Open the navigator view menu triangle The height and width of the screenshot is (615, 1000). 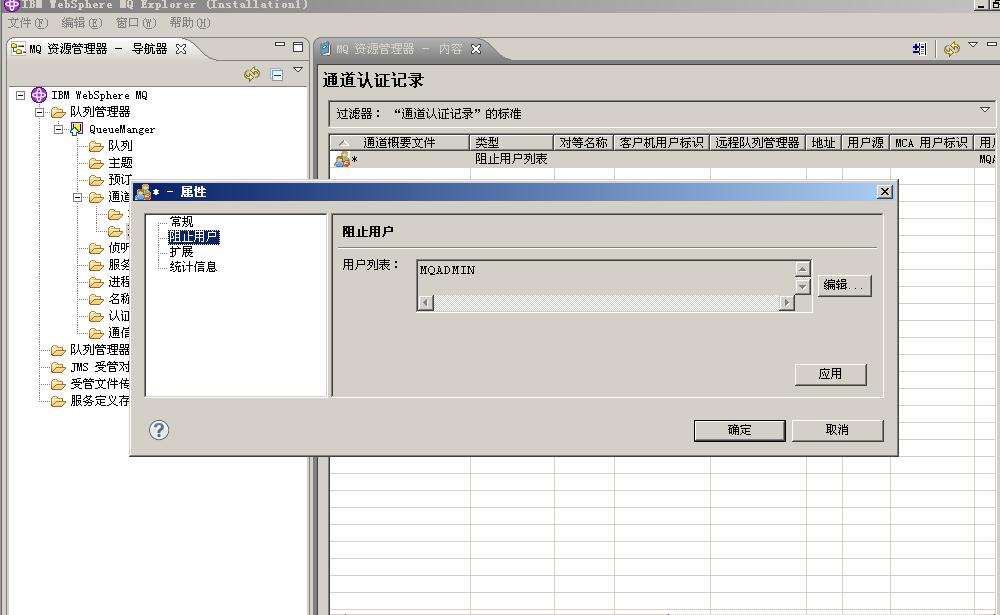298,70
